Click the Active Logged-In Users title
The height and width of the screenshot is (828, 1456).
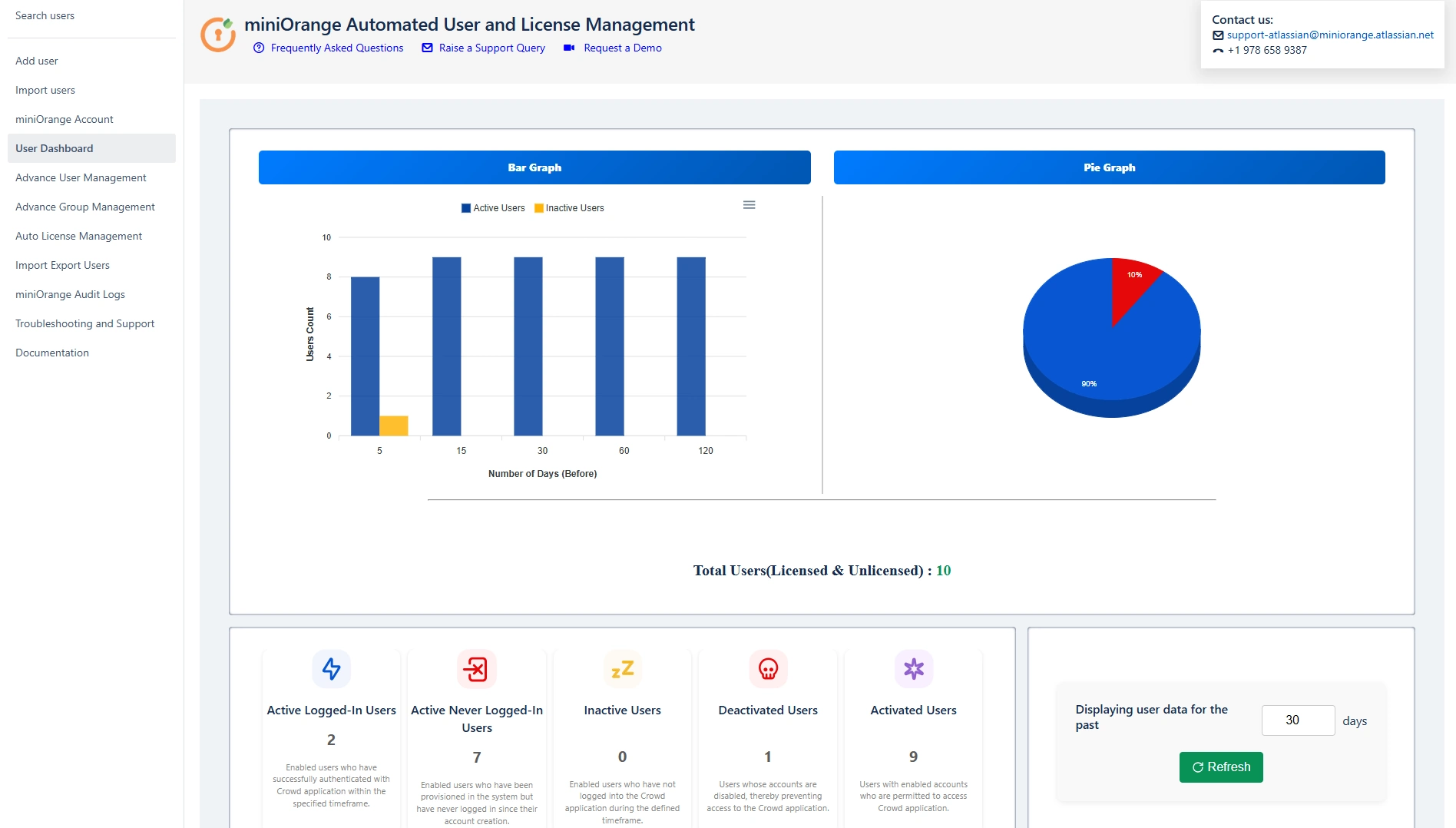331,710
